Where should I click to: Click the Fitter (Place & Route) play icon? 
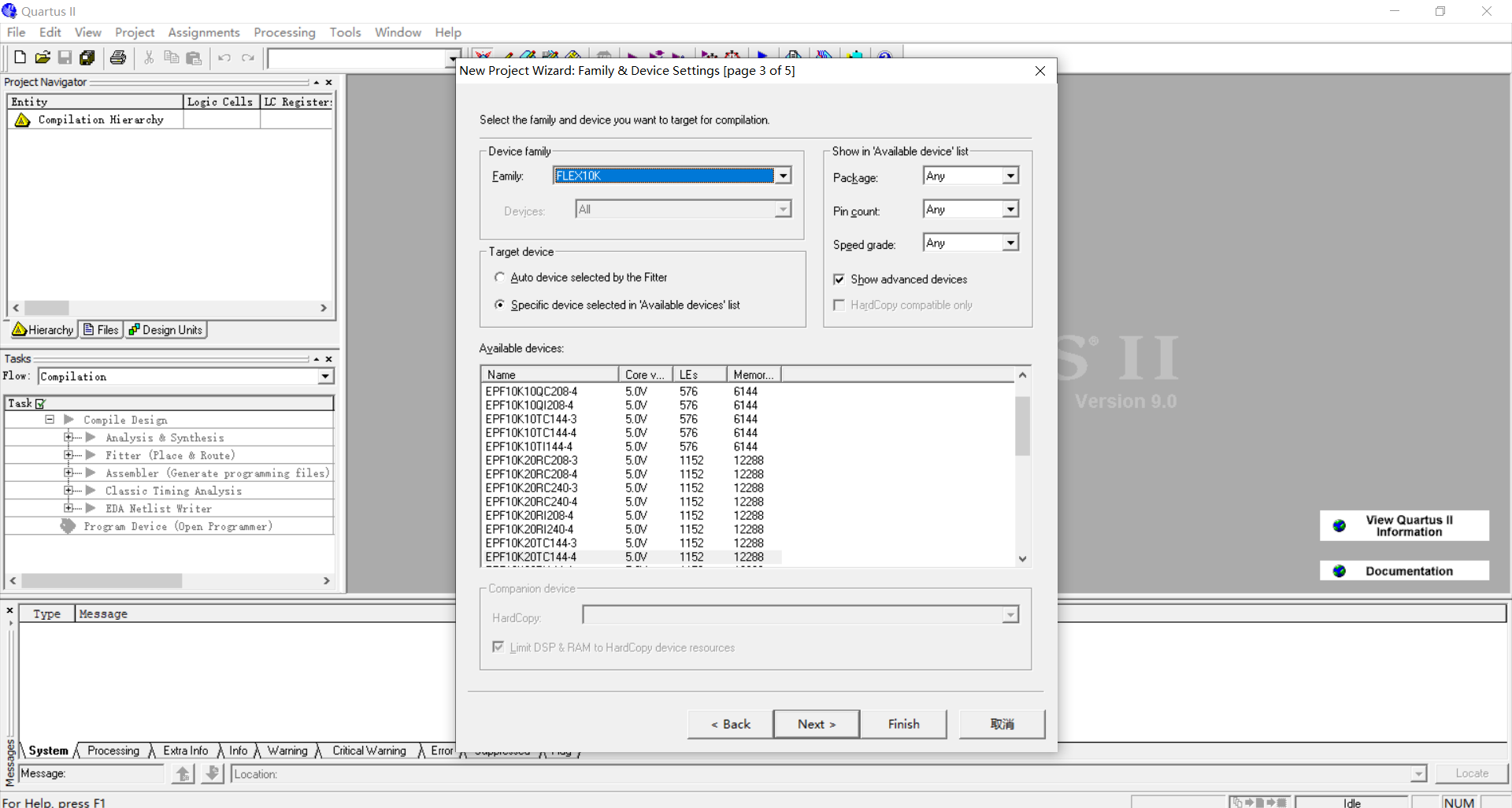pos(91,455)
